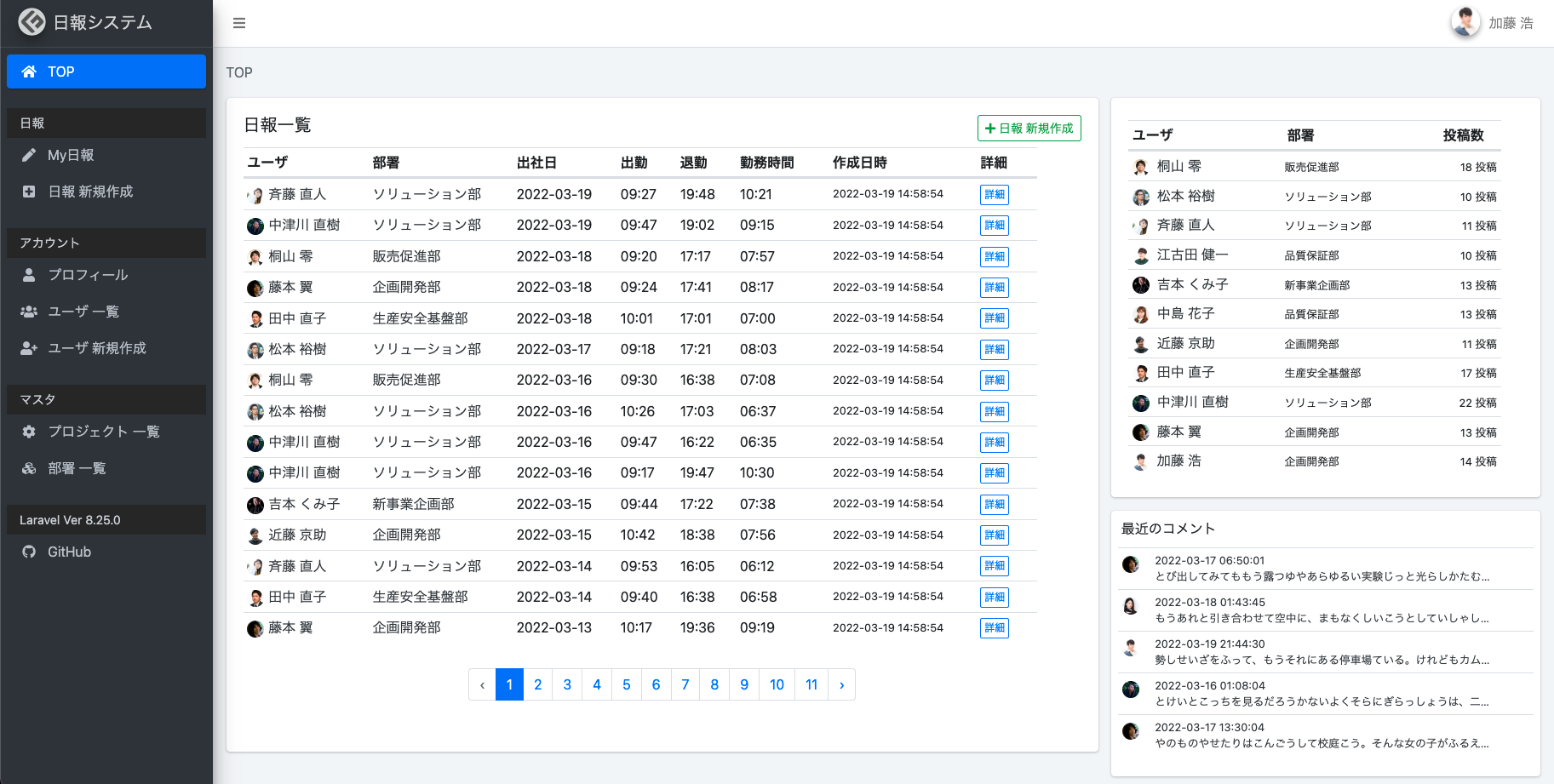This screenshot has height=784, width=1554.
Task: Click 桐山 零's avatar in user ranking
Action: (x=1141, y=167)
